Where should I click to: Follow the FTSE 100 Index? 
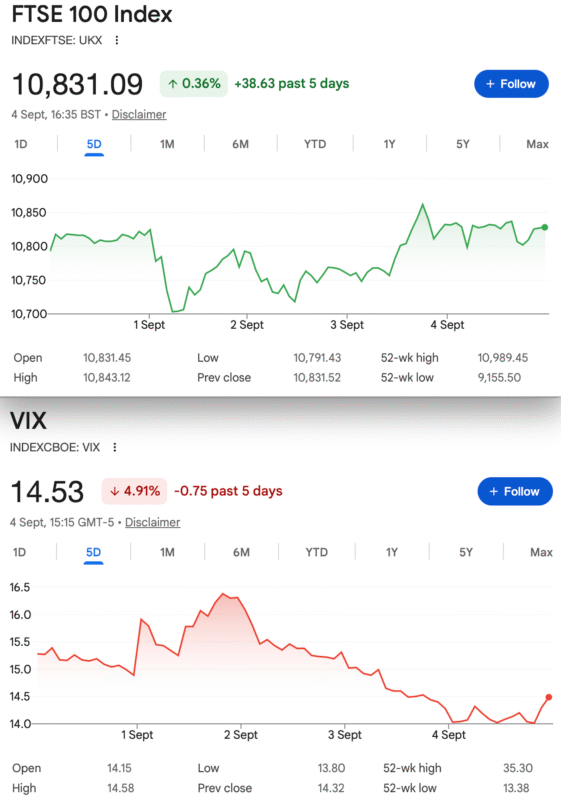click(511, 84)
